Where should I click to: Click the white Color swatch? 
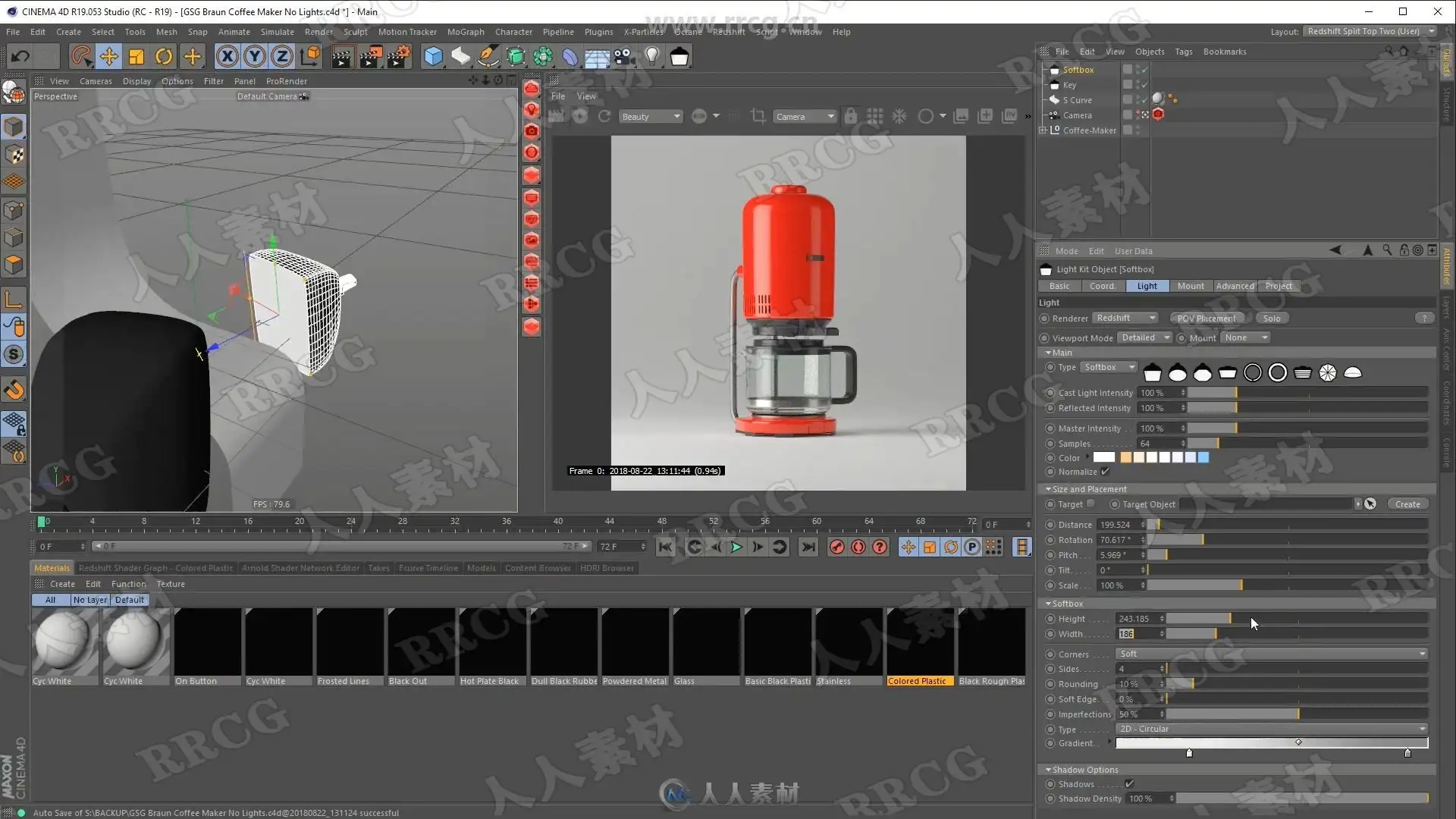pyautogui.click(x=1104, y=457)
